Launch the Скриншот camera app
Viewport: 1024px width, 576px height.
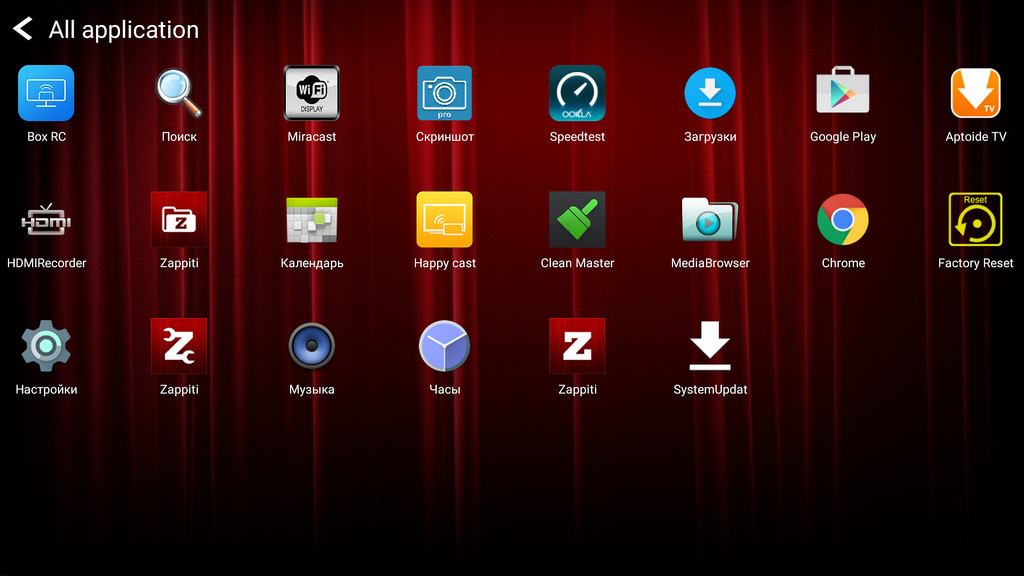pos(444,93)
